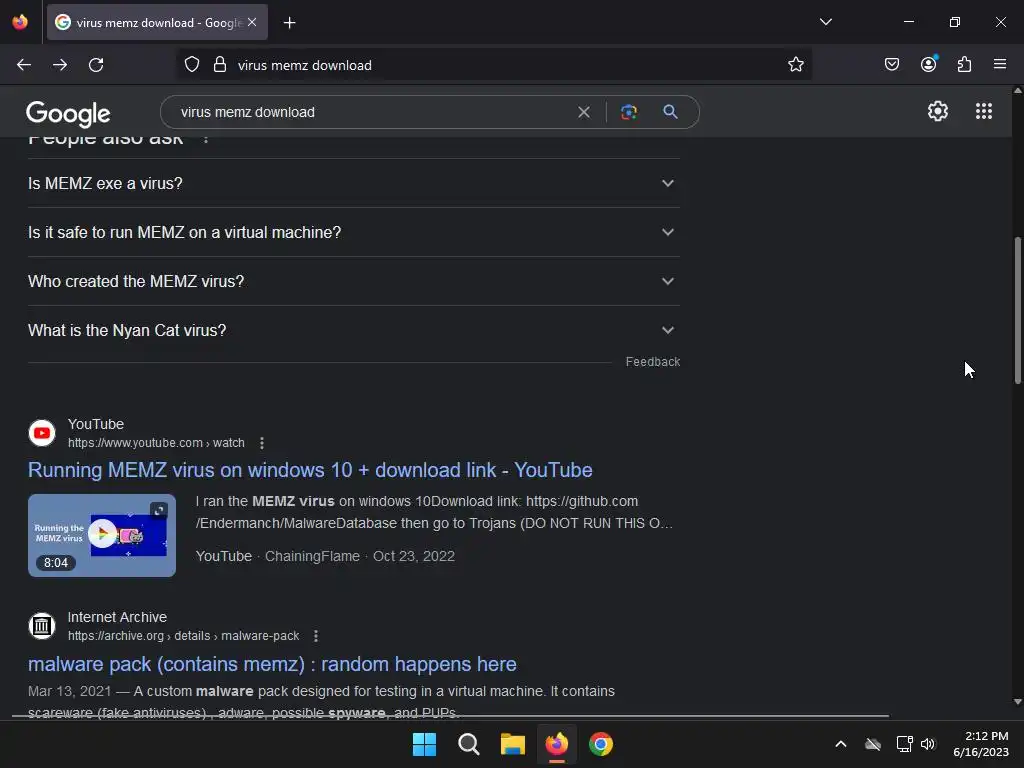Open Windows taskbar Search
This screenshot has width=1024, height=768.
point(468,744)
